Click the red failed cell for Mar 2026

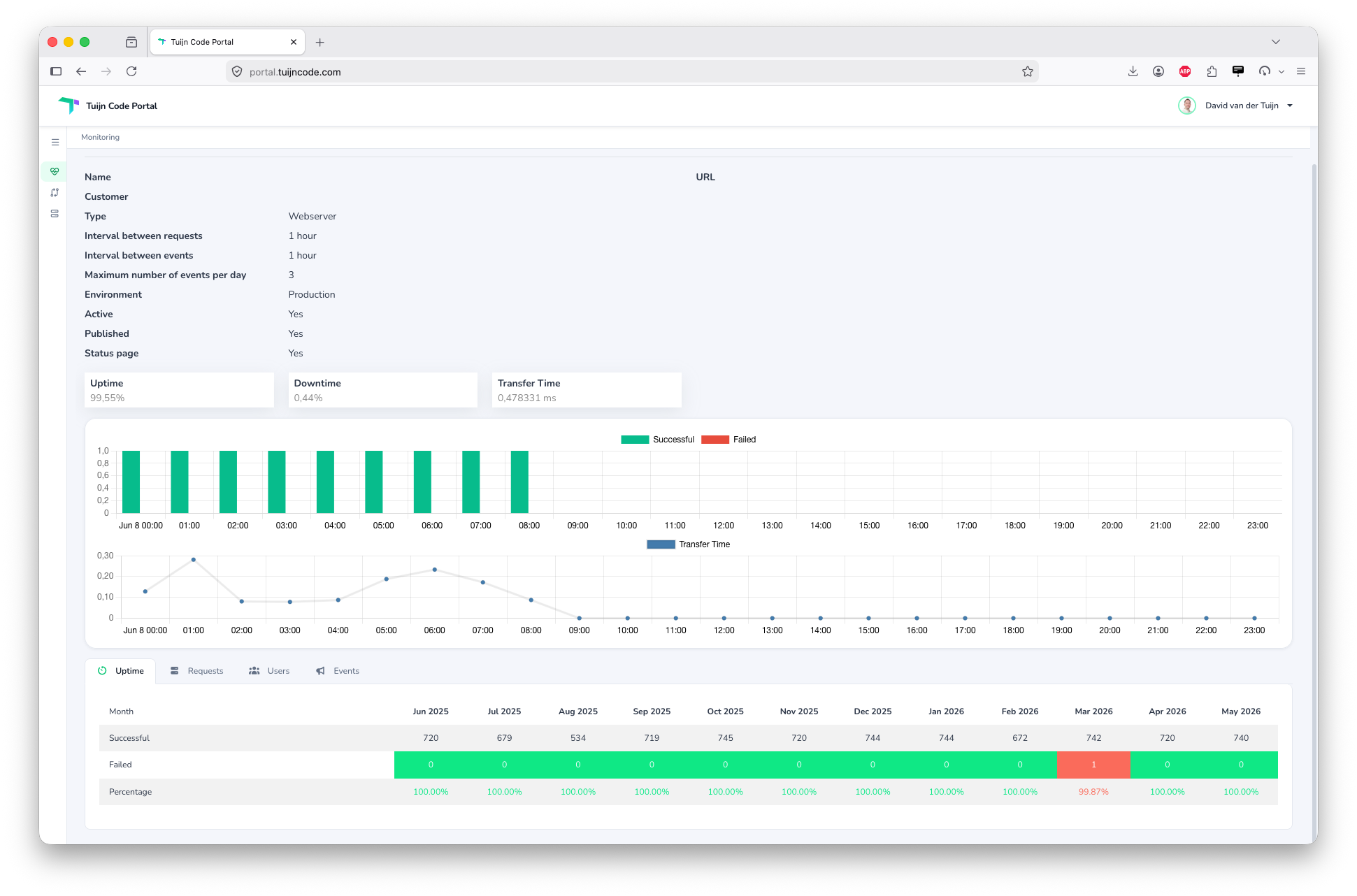pos(1093,765)
